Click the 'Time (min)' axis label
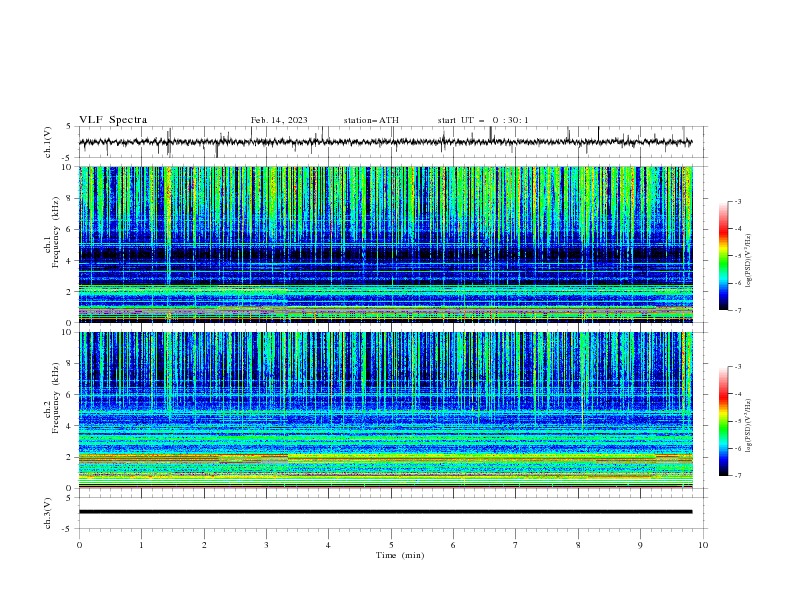This screenshot has width=792, height=612. (400, 555)
